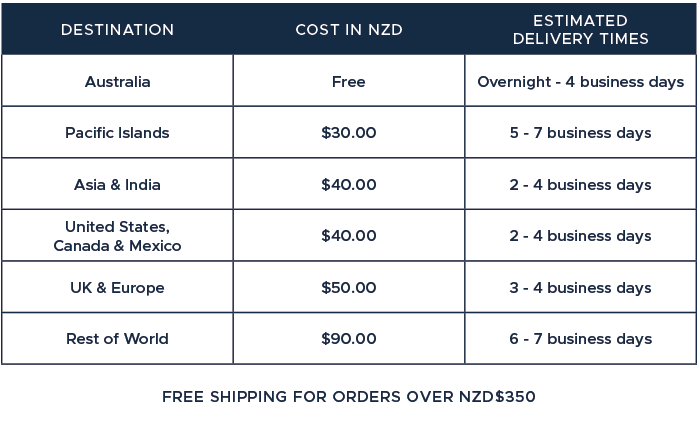Click the DESTINATION column header

[117, 29]
